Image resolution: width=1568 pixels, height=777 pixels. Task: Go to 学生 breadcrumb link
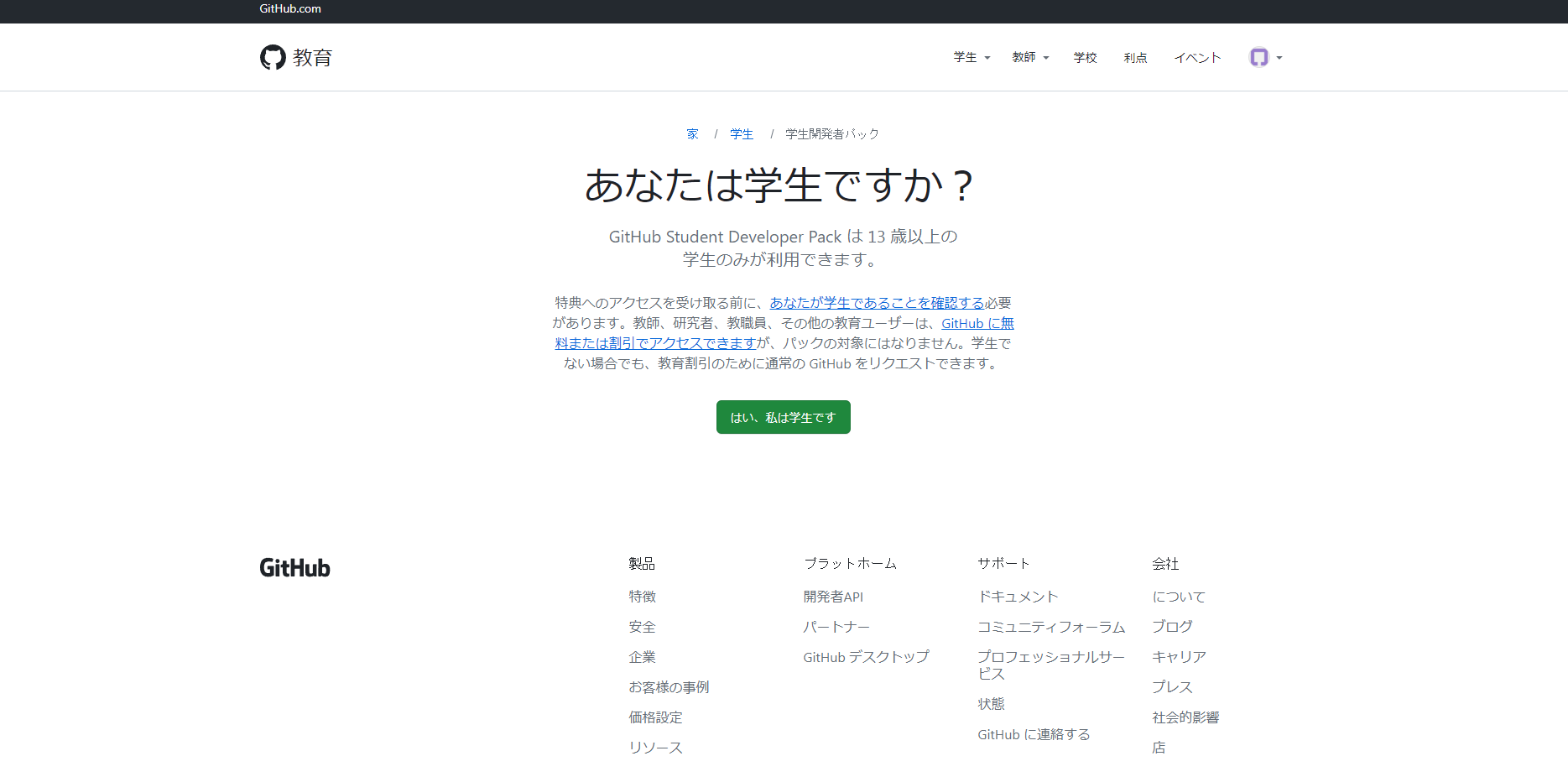click(x=742, y=134)
